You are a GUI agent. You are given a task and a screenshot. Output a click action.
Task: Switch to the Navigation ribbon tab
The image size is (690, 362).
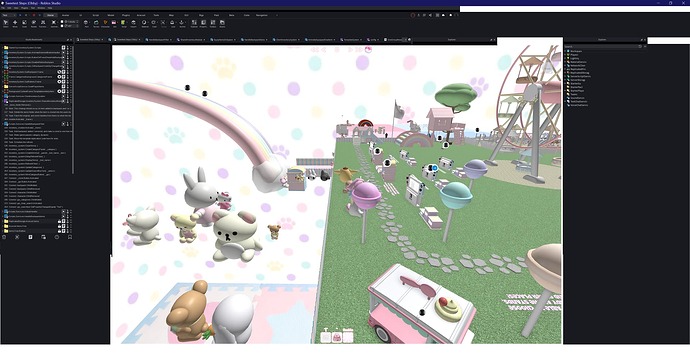(x=262, y=15)
